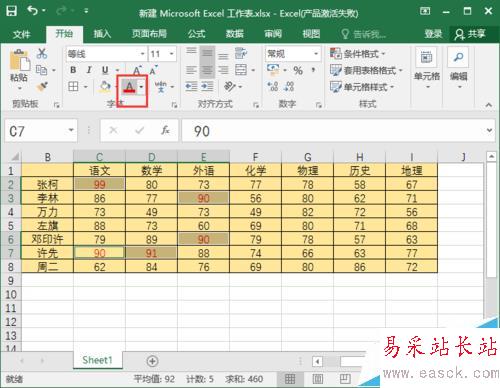Increase font size with larger A

coord(137,70)
